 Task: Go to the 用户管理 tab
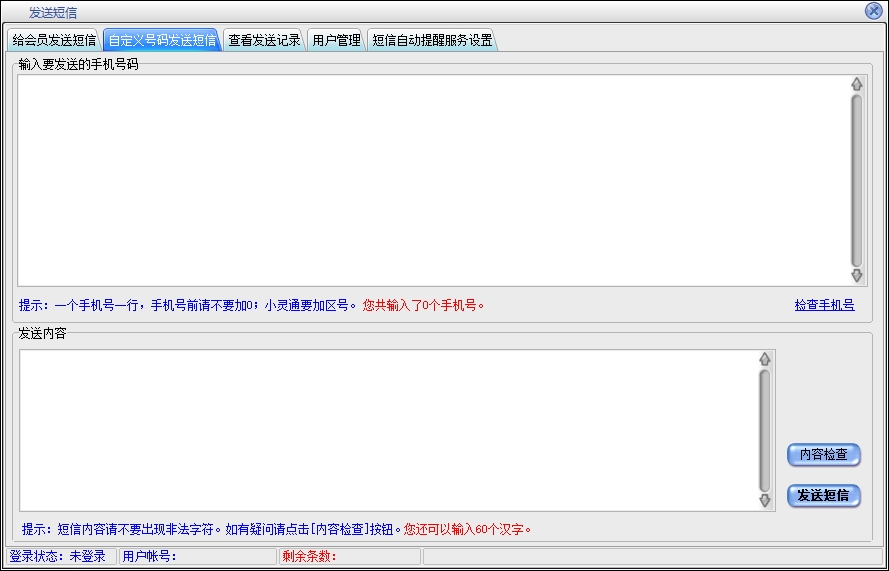pos(336,41)
